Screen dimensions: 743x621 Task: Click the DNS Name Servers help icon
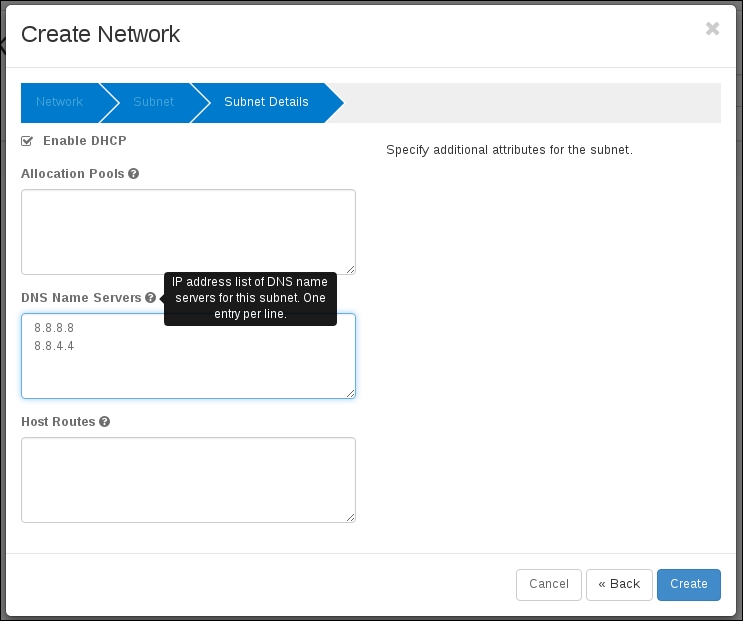(x=150, y=298)
